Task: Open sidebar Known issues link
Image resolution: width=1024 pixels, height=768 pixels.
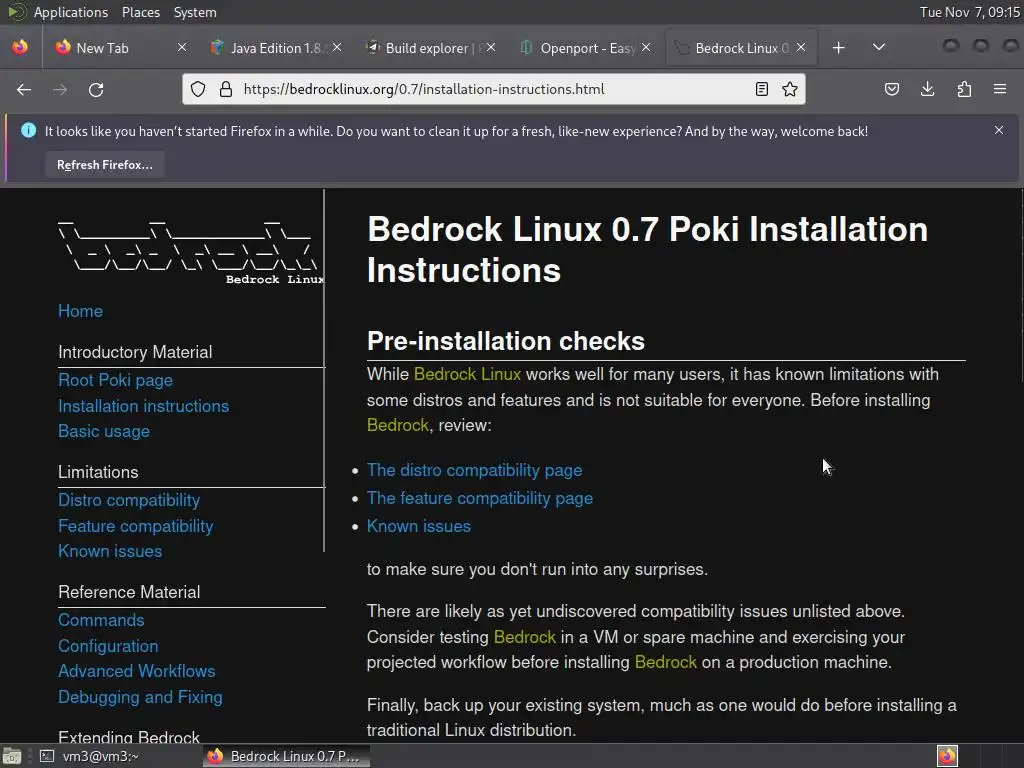Action: [110, 551]
